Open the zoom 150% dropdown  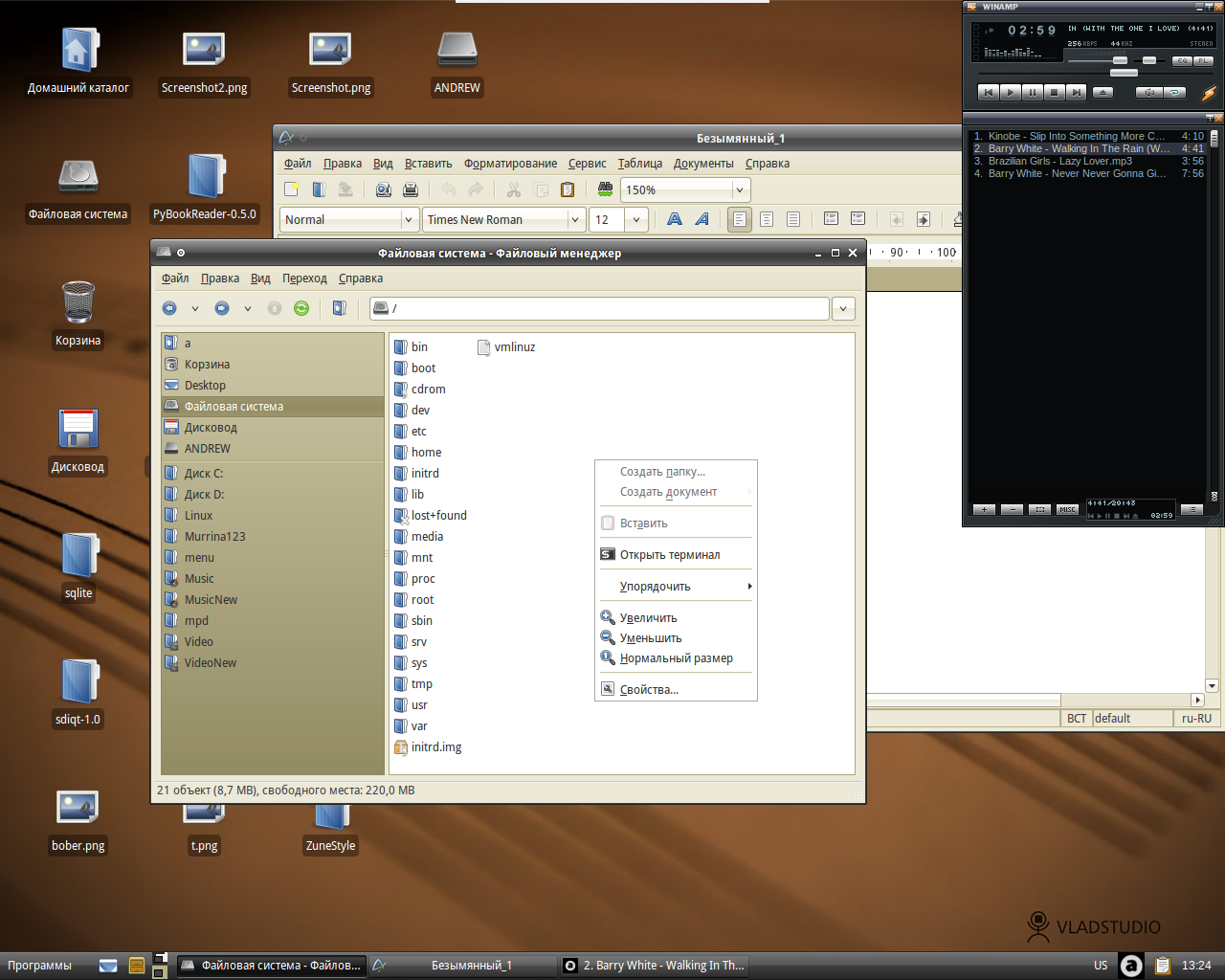click(x=739, y=189)
